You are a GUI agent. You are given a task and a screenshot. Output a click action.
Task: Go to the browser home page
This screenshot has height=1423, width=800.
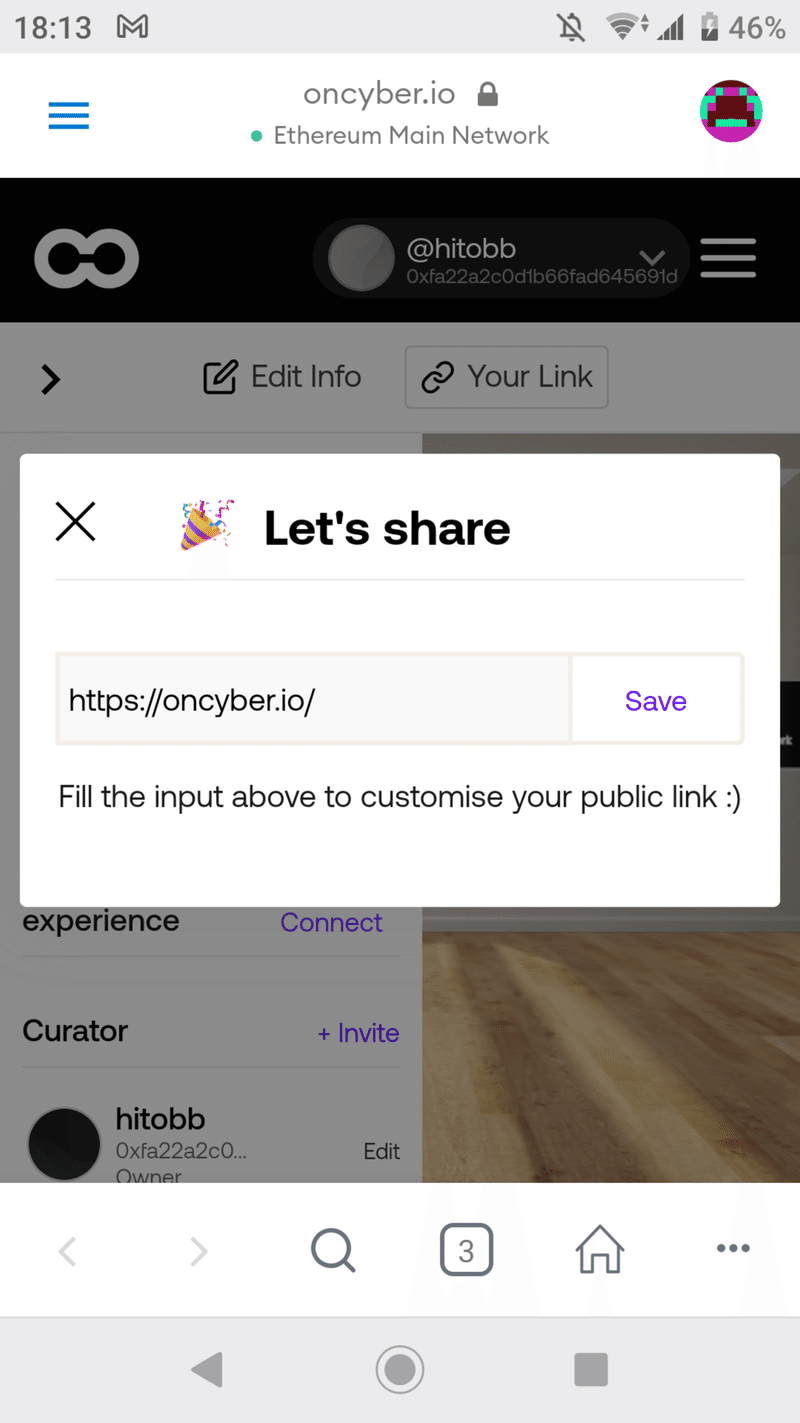click(600, 1249)
